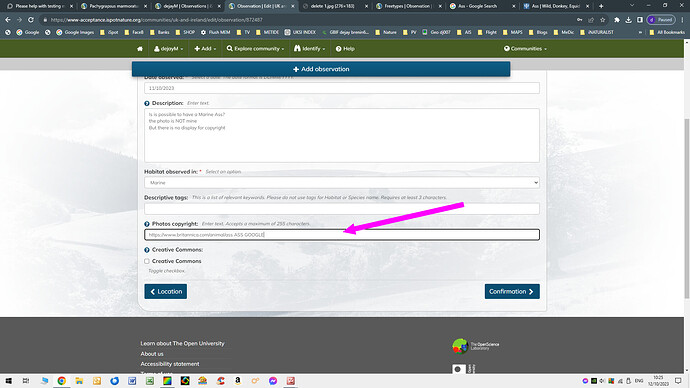Click the Creative Commons help icon
Screen dimensions: 690x388
pos(147,250)
